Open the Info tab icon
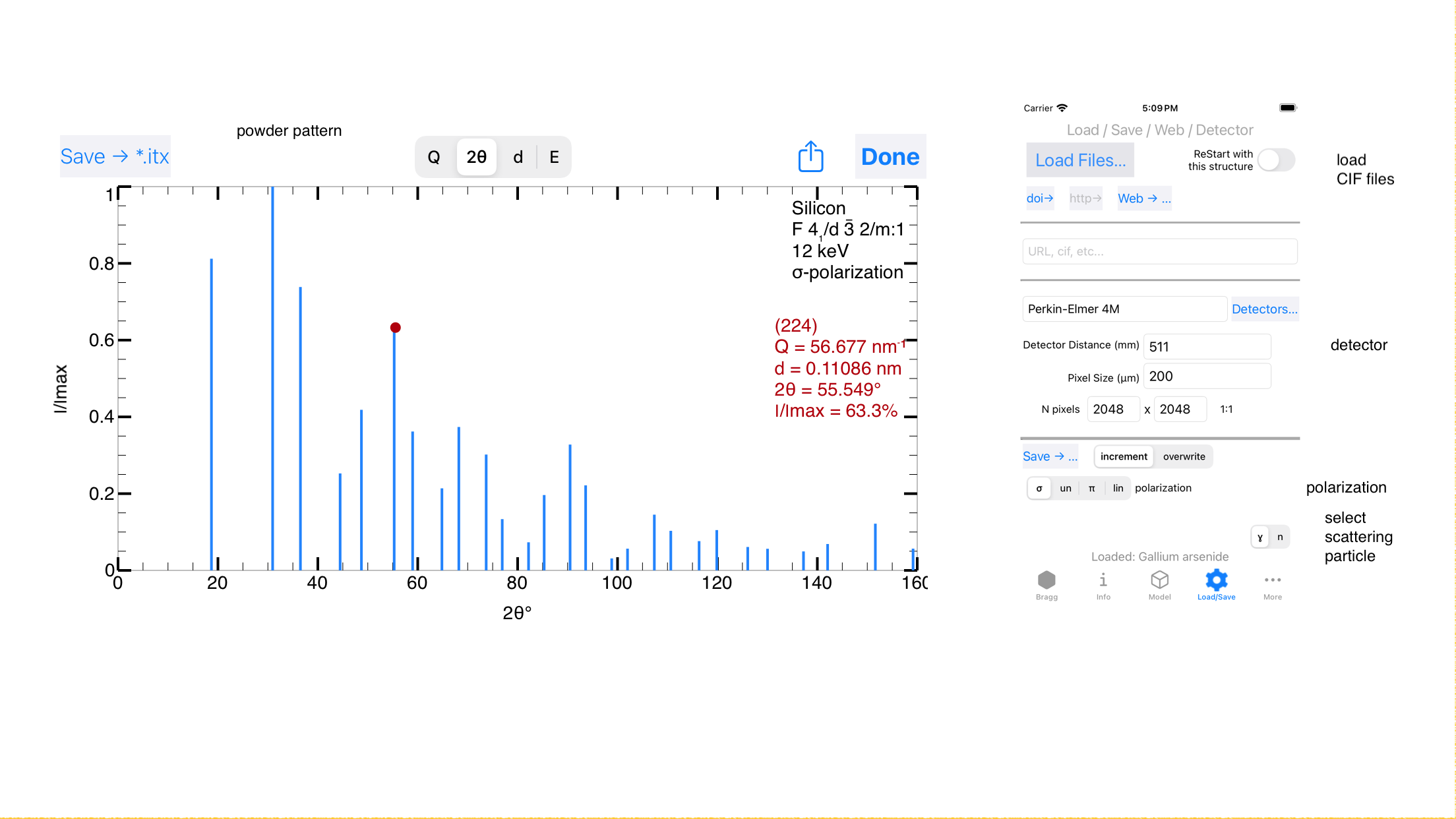 coord(1103,580)
